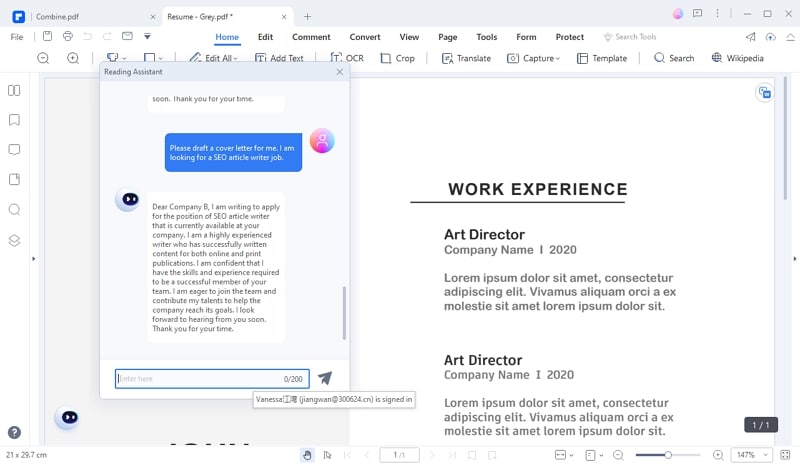Click the undo arrow icon
800x465 pixels.
pyautogui.click(x=88, y=36)
